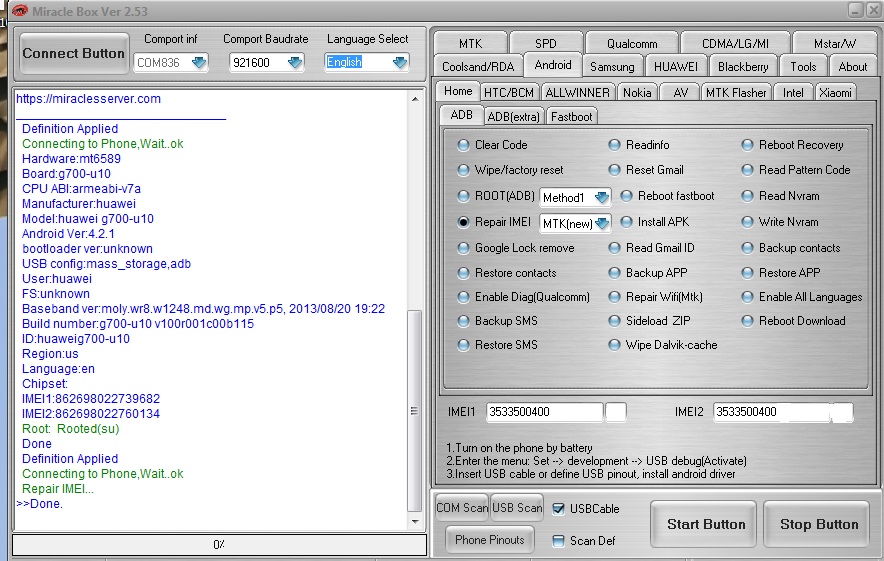Image resolution: width=884 pixels, height=561 pixels.
Task: Click the Connect Button
Action: (x=74, y=54)
